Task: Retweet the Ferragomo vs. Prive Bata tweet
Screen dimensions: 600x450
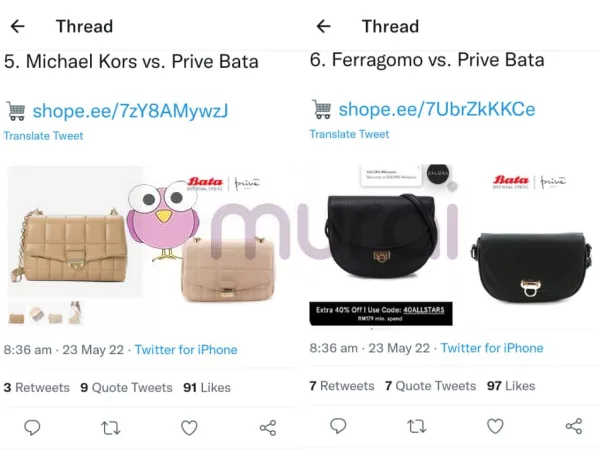Action: click(x=417, y=426)
